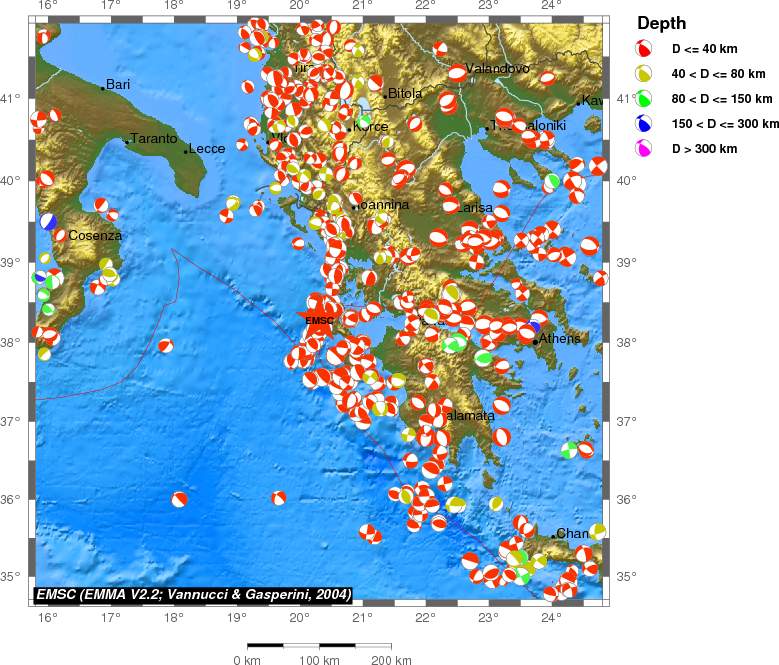The image size is (779, 665).
Task: Click the Valandovo town label
Action: [498, 69]
